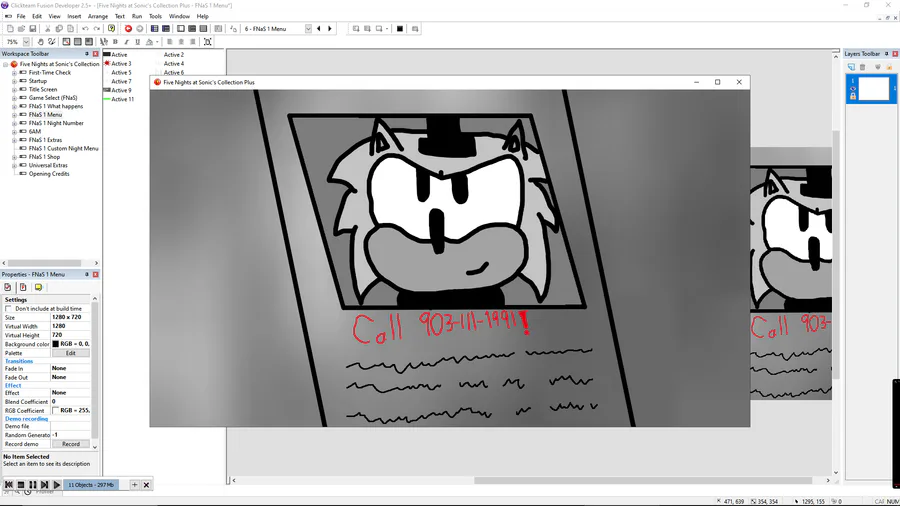Select layer 1 thumbnail in Layers Toolbar

[x=874, y=89]
